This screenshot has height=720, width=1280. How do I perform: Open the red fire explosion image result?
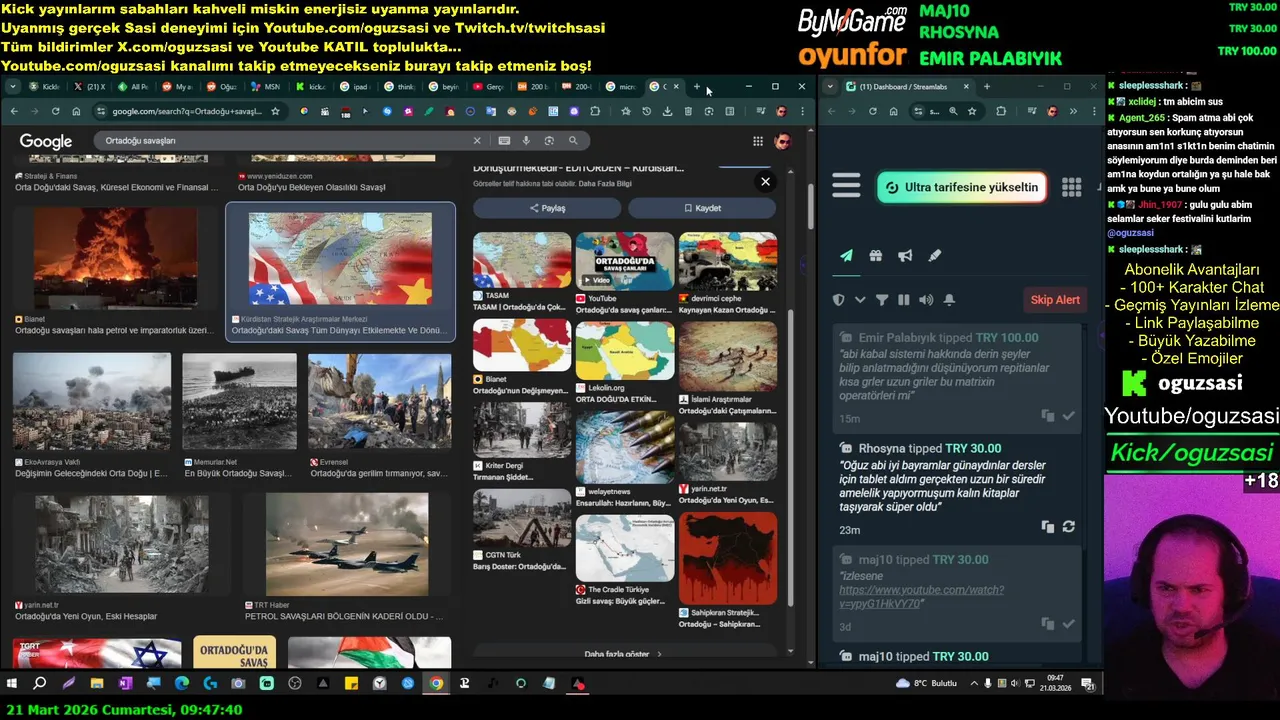pyautogui.click(x=115, y=259)
